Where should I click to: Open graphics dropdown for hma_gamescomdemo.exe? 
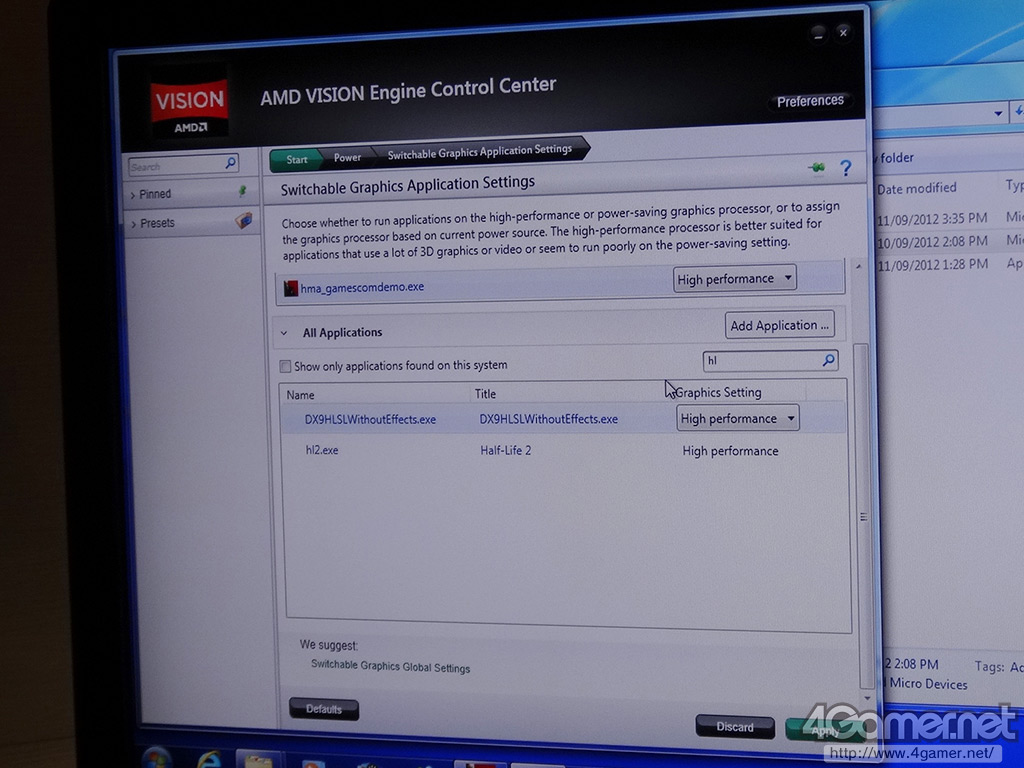(x=735, y=279)
